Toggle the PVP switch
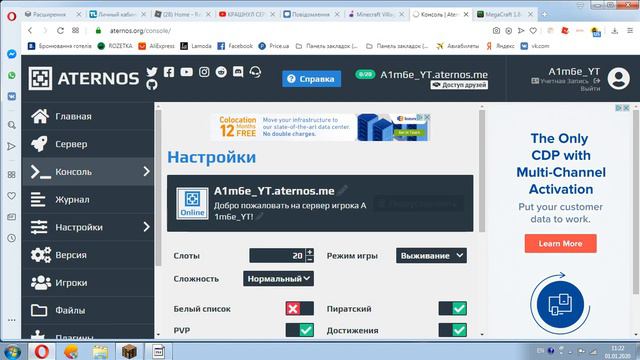This screenshot has width=640, height=360. click(300, 330)
